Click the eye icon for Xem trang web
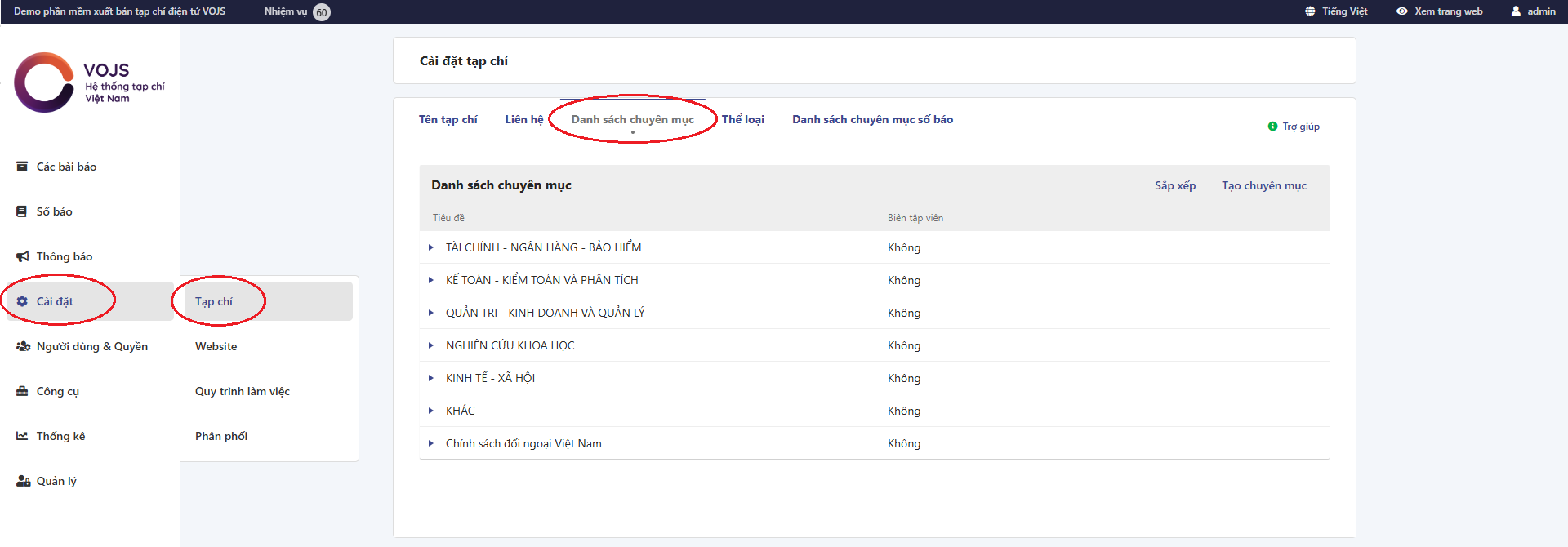Screen dimensions: 1568x547 tap(1402, 11)
